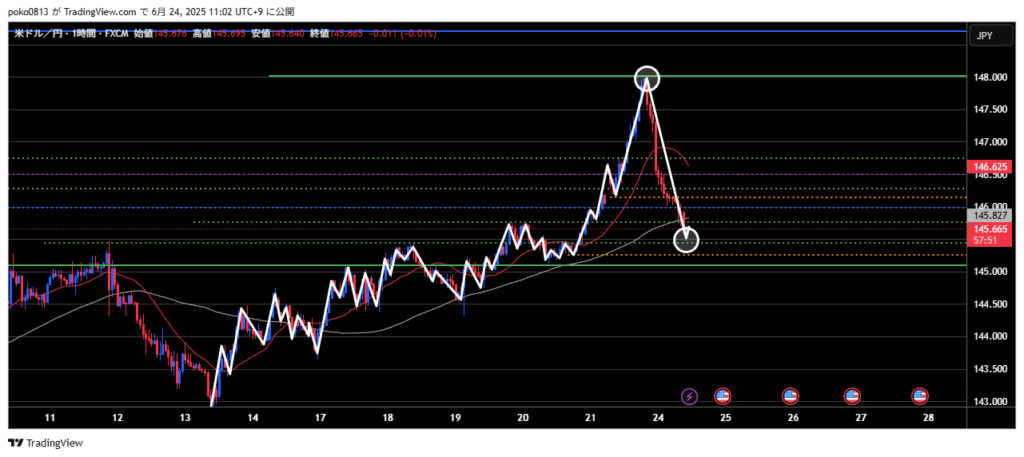Open the JPY currency selector
Screen dimensions: 1024x457
(983, 36)
